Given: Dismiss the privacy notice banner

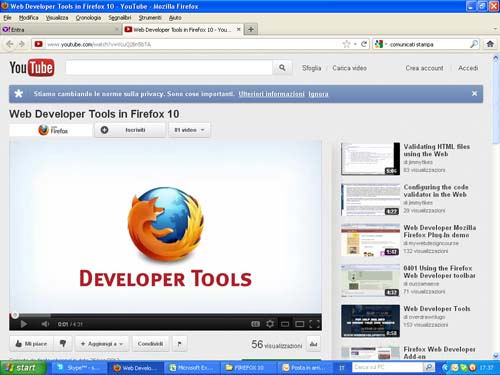Looking at the screenshot, I should pos(474,94).
